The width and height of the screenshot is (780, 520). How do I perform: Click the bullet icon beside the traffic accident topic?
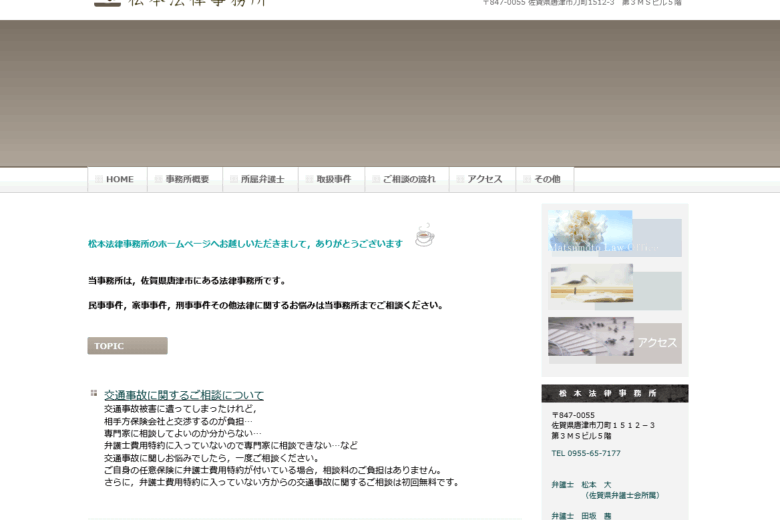click(94, 393)
